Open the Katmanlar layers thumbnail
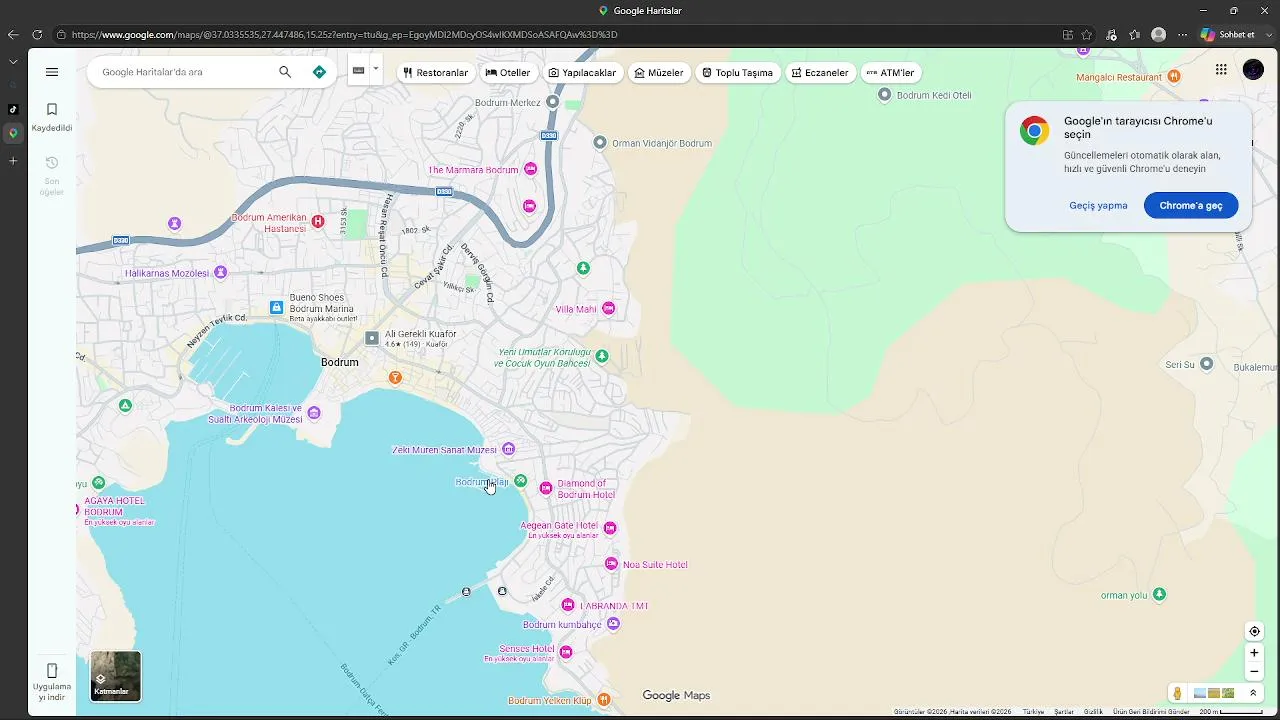 click(116, 676)
